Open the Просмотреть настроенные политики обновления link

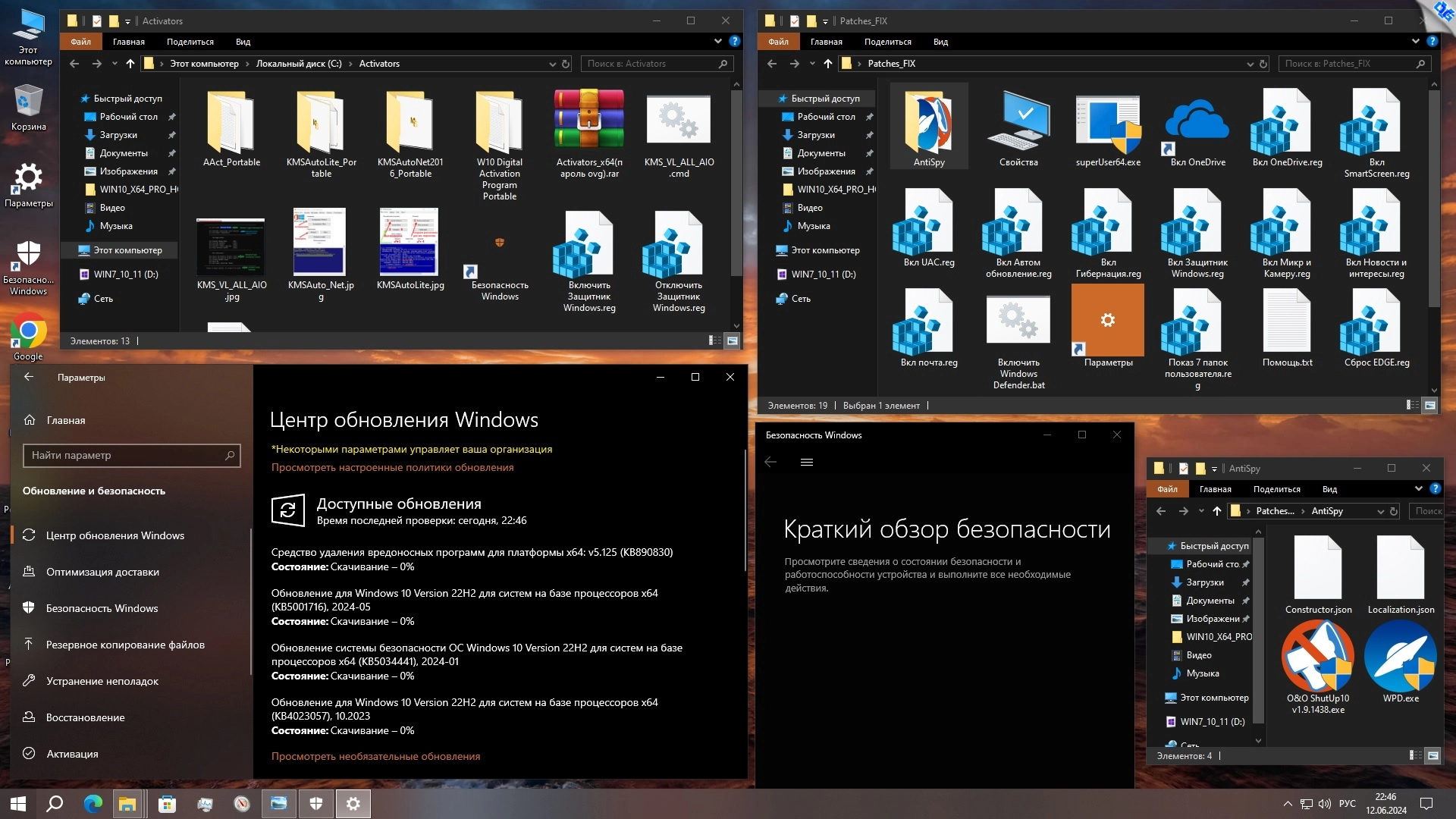(x=392, y=467)
